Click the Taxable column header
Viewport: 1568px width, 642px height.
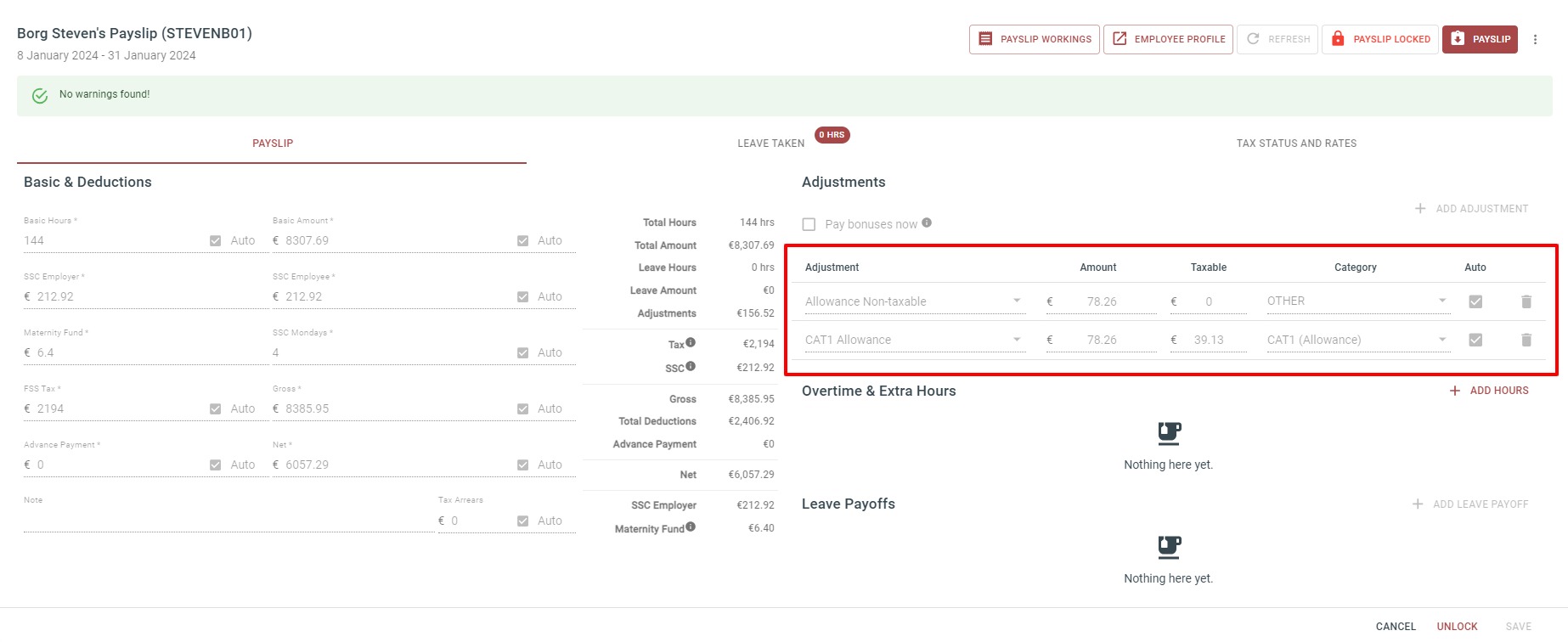[1208, 267]
